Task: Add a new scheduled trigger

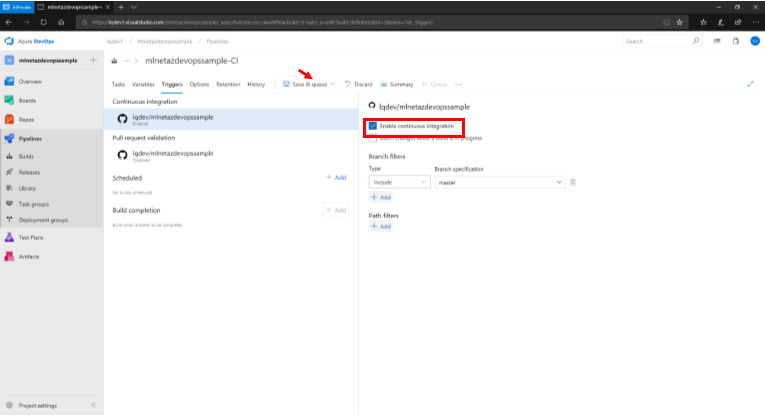Action: (x=336, y=177)
